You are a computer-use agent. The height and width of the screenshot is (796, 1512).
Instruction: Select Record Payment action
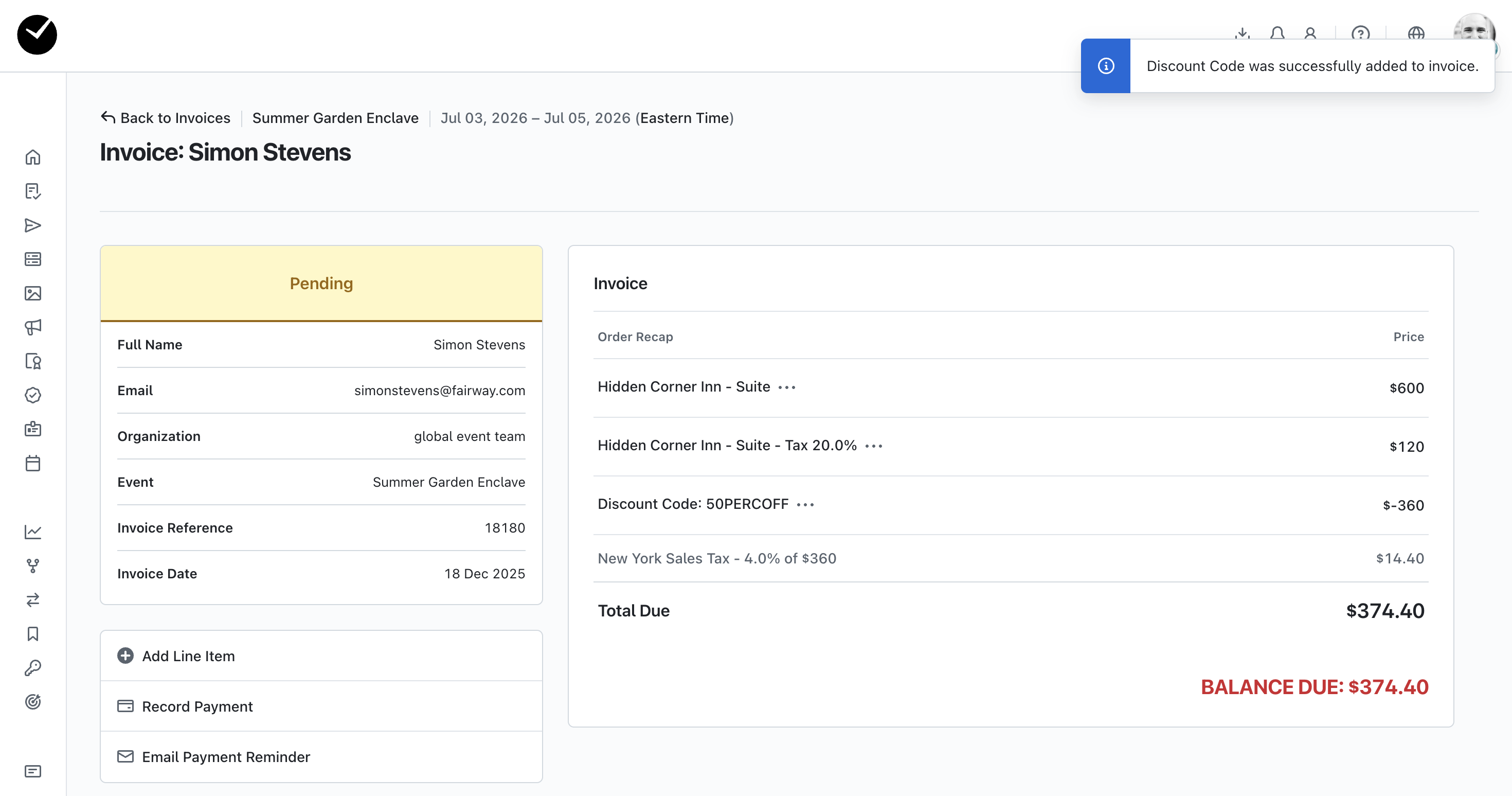[197, 706]
